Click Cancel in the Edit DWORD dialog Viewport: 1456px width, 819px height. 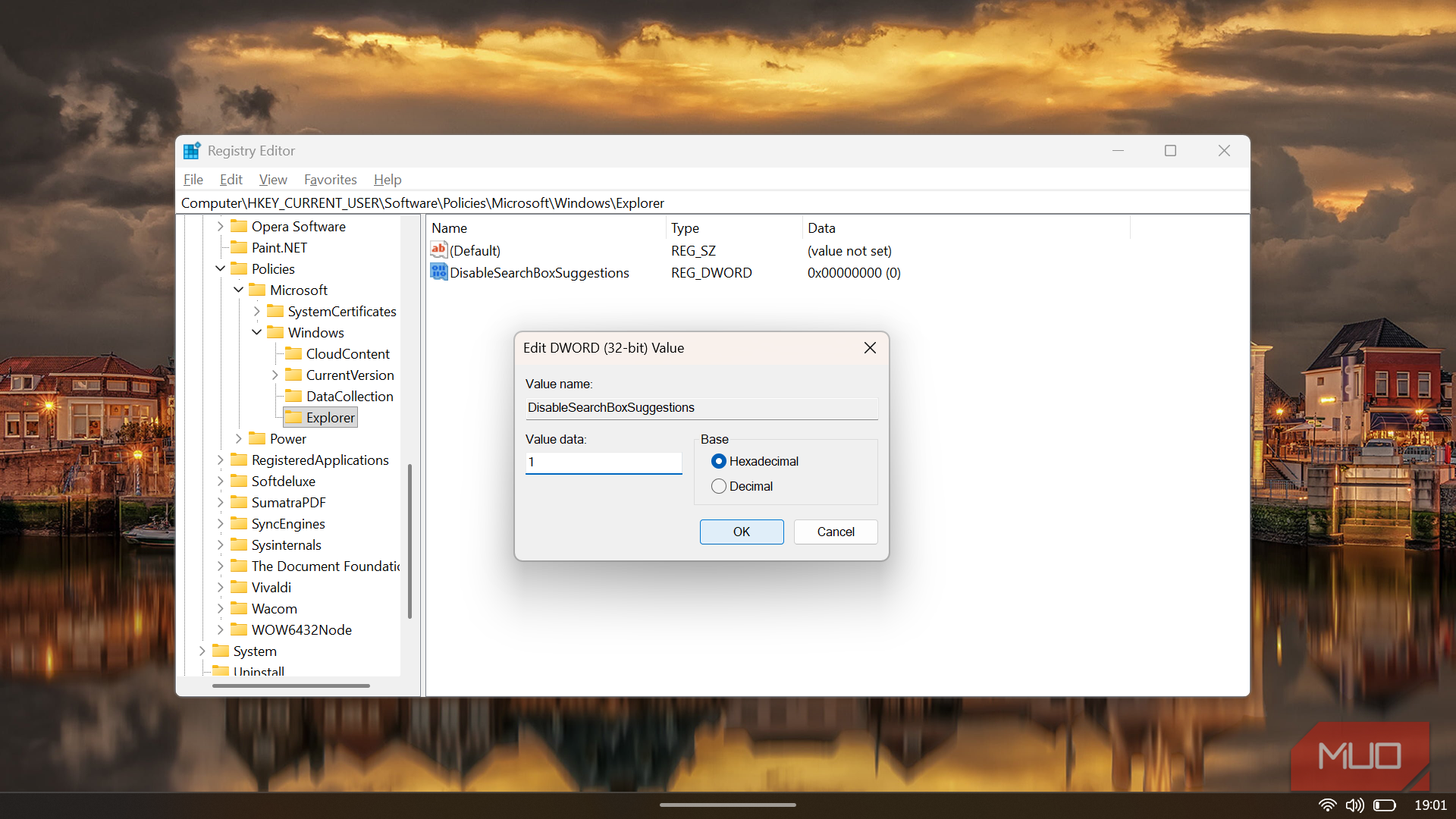pos(836,532)
